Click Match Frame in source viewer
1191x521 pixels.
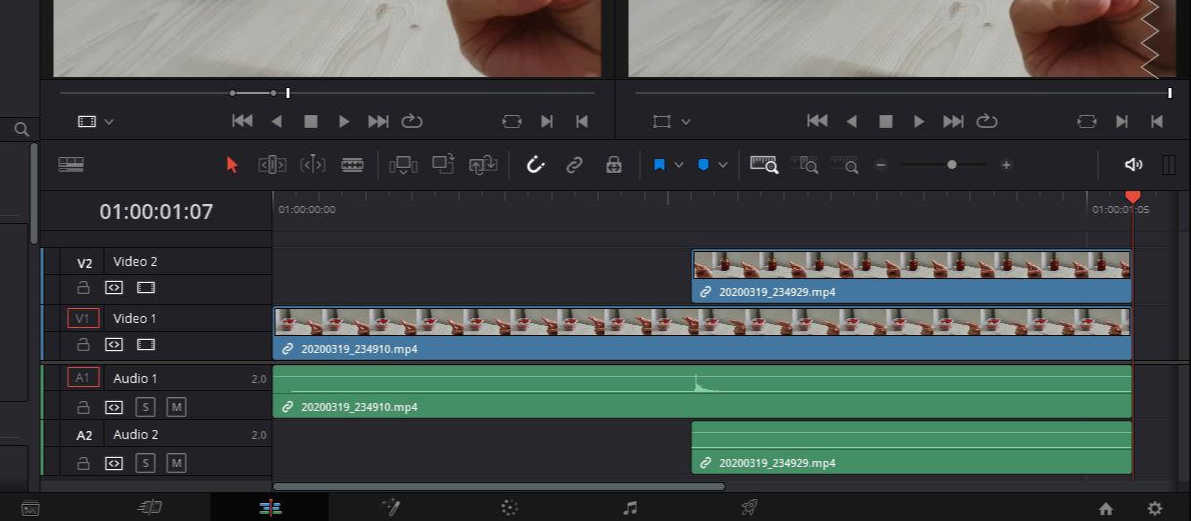512,122
